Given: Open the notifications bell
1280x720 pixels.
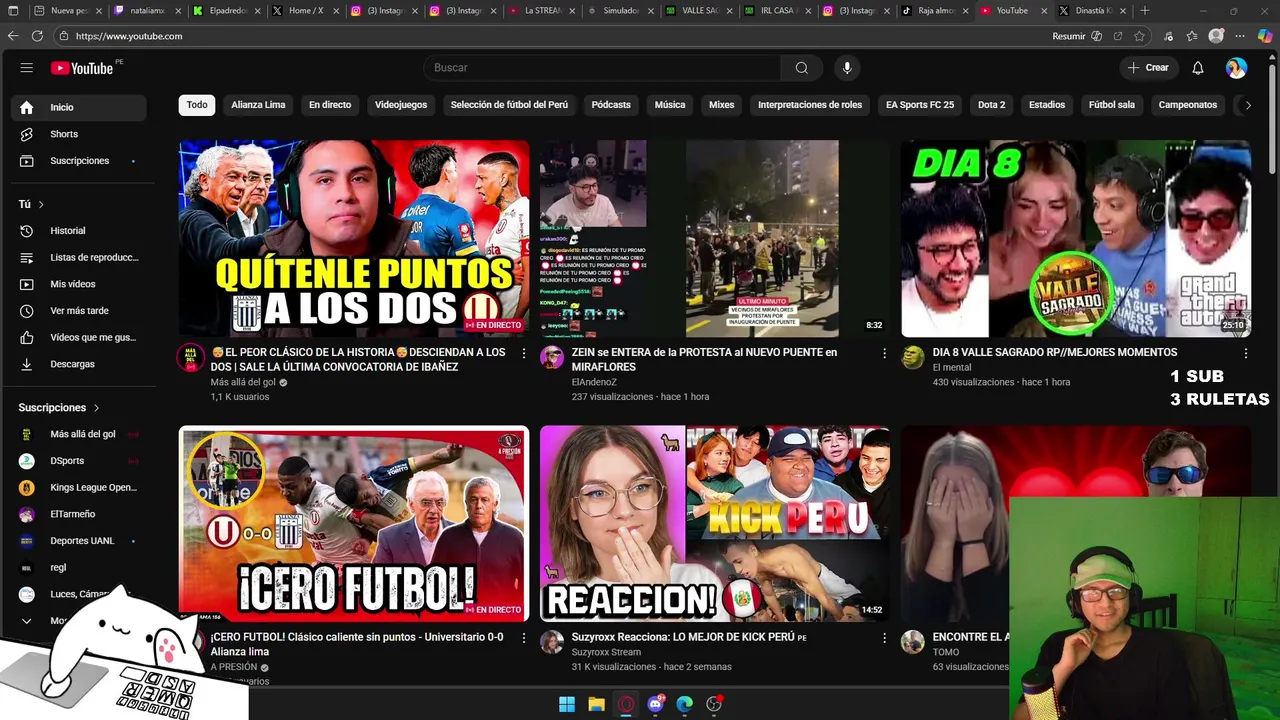Looking at the screenshot, I should coord(1197,68).
